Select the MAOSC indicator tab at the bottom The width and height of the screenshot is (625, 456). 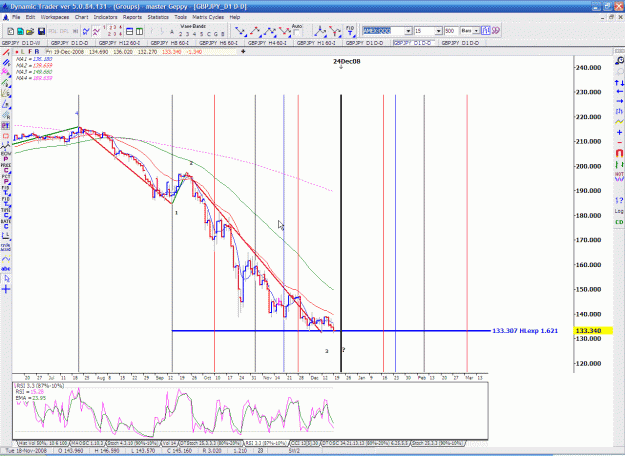pyautogui.click(x=87, y=443)
